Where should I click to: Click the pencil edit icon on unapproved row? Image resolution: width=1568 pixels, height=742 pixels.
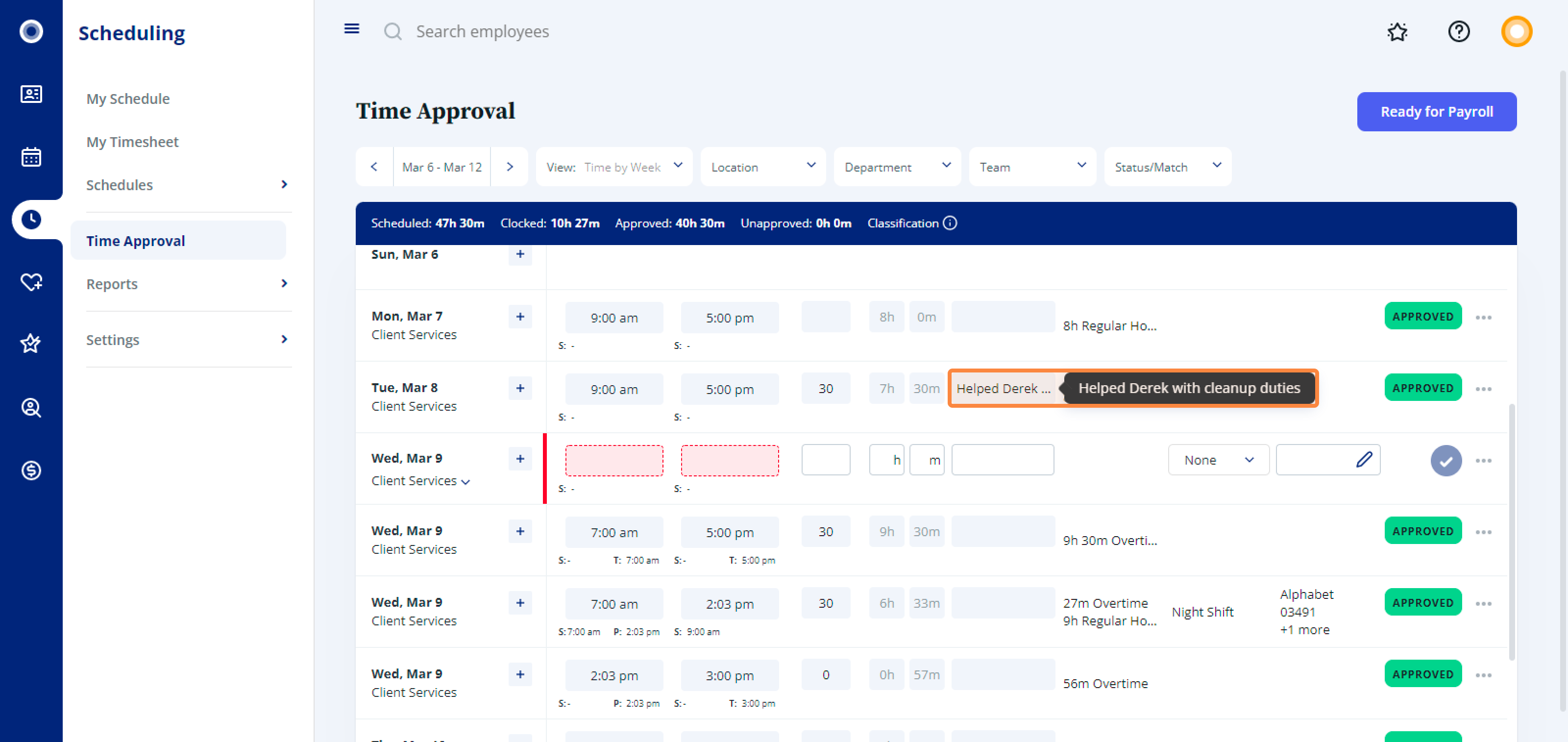[x=1364, y=460]
